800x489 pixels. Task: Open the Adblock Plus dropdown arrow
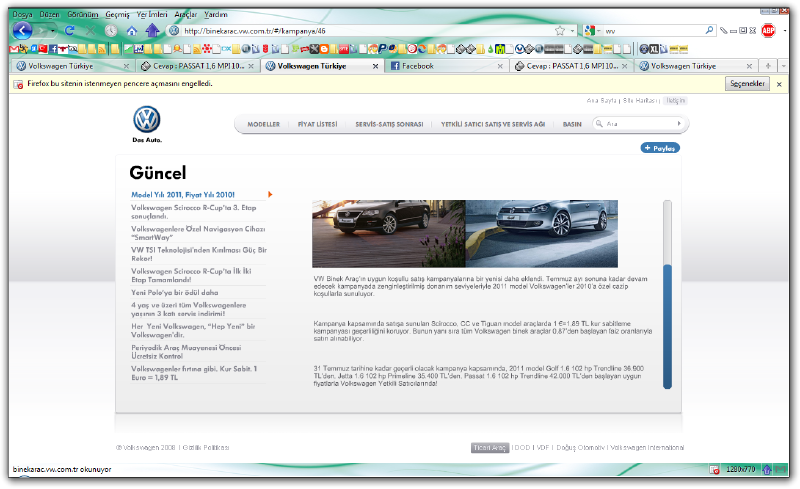784,31
